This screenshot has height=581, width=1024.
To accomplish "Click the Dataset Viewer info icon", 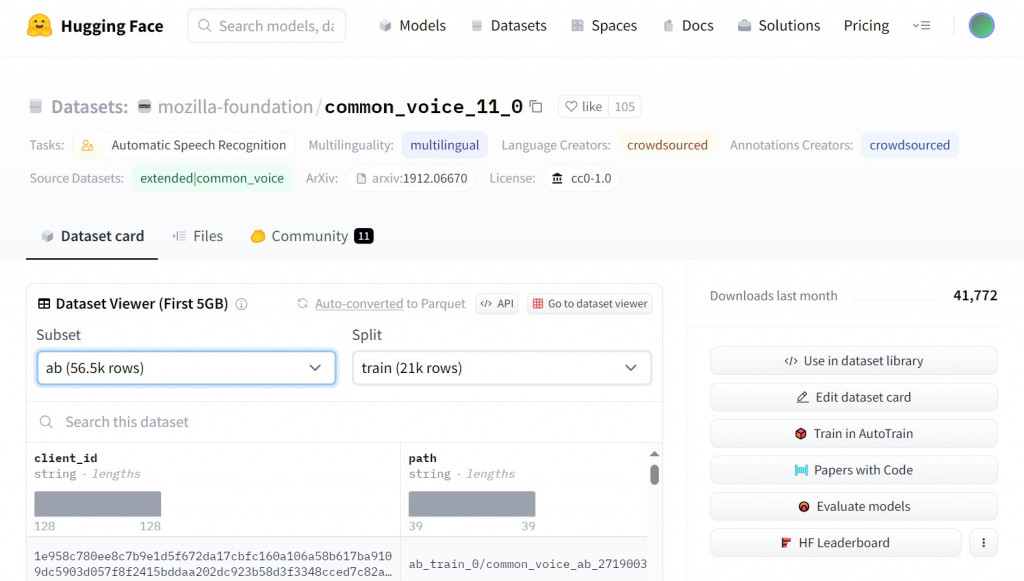I will point(241,304).
